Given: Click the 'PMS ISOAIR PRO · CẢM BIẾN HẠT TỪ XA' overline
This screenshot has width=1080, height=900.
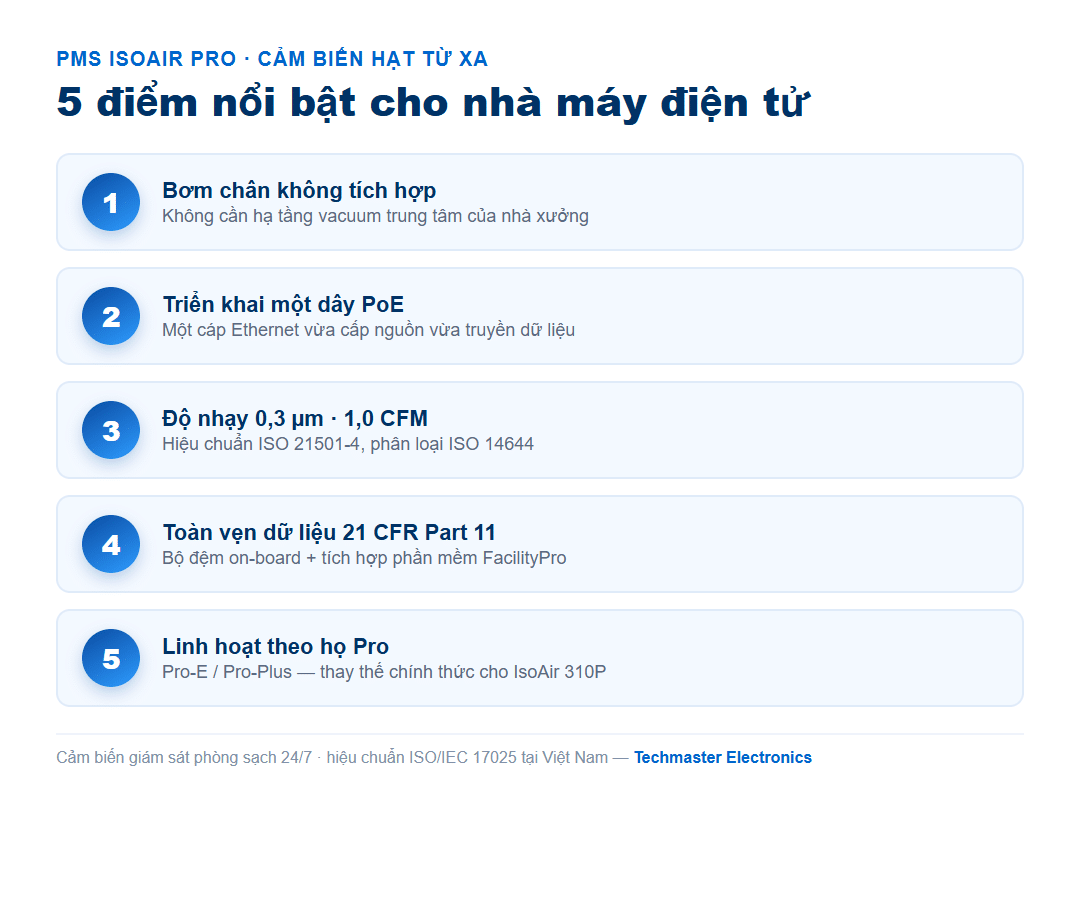Looking at the screenshot, I should (x=272, y=59).
